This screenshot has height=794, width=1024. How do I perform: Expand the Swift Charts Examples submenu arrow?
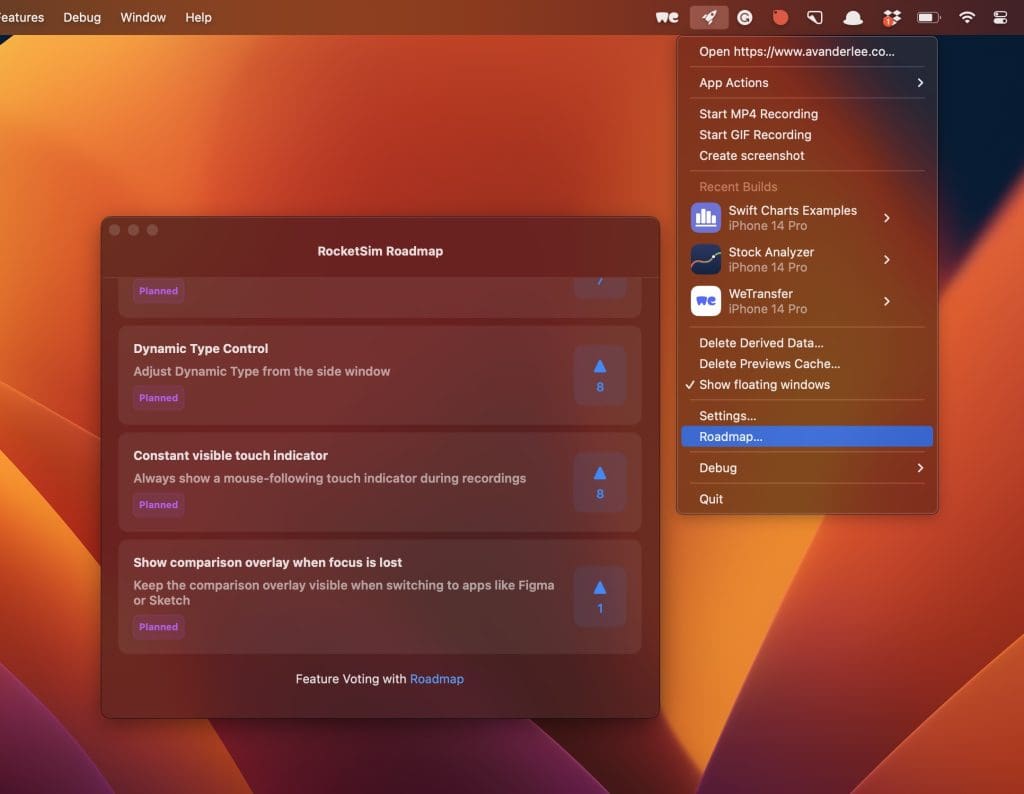pyautogui.click(x=886, y=218)
